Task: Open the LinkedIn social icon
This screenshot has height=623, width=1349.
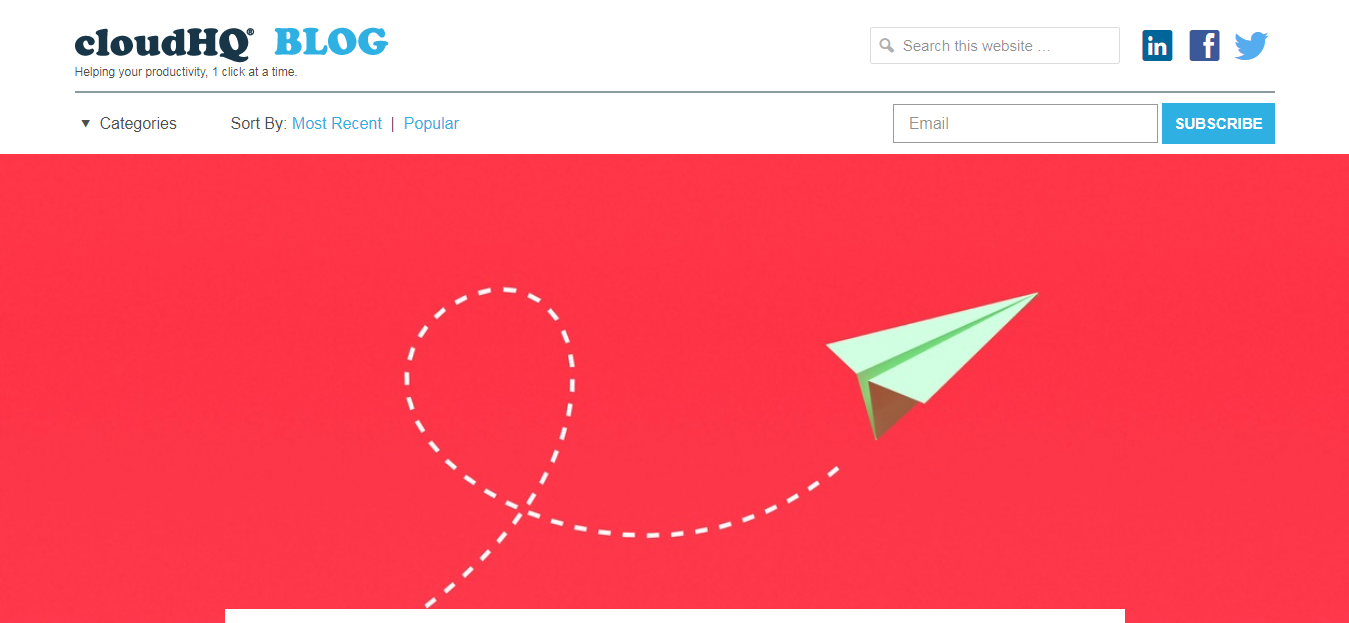Action: [1157, 45]
